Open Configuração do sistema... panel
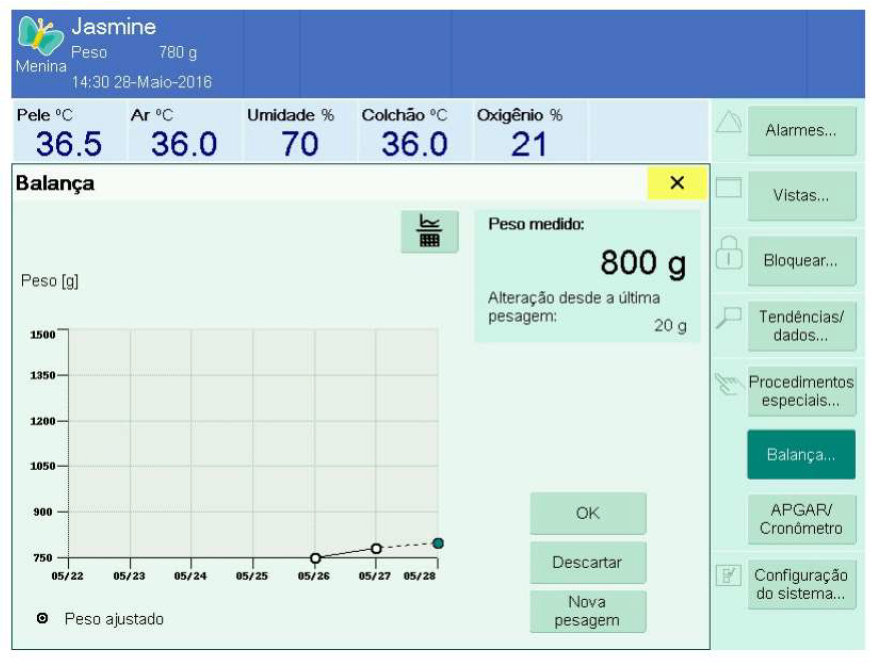The width and height of the screenshot is (882, 671). [x=802, y=584]
